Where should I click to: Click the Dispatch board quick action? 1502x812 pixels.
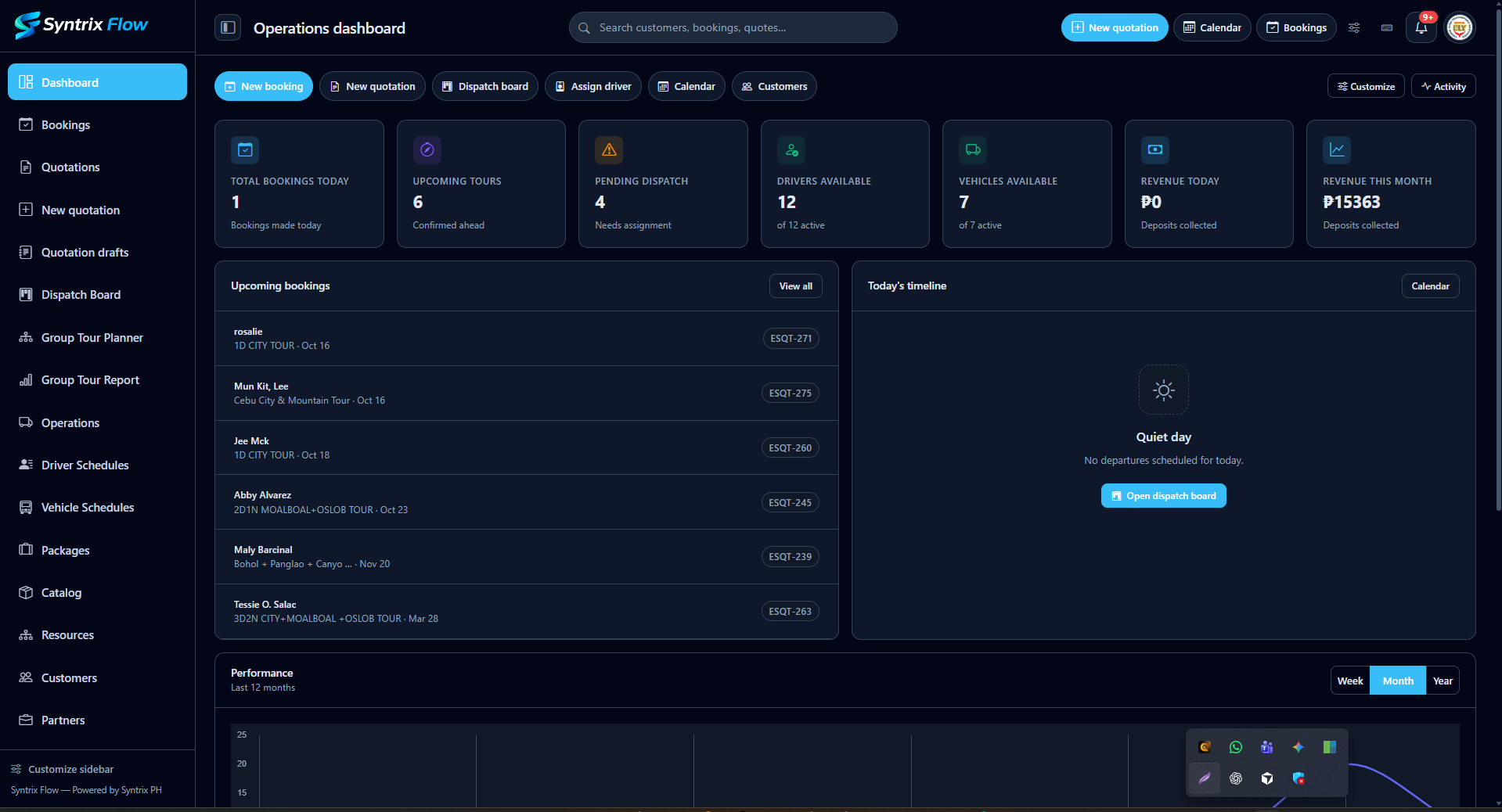pos(485,86)
